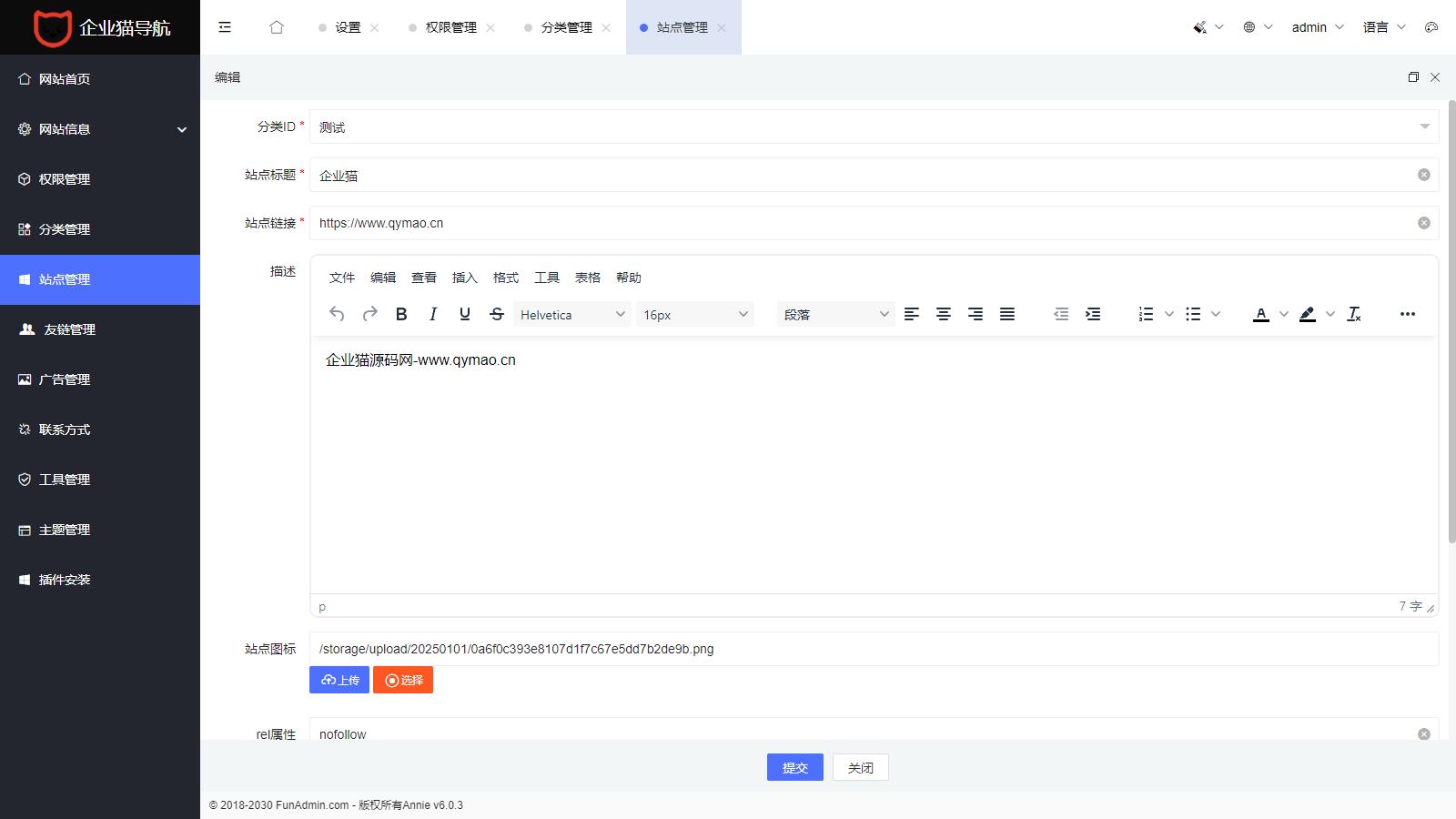Expand 网站信息 in the sidebar

point(100,129)
